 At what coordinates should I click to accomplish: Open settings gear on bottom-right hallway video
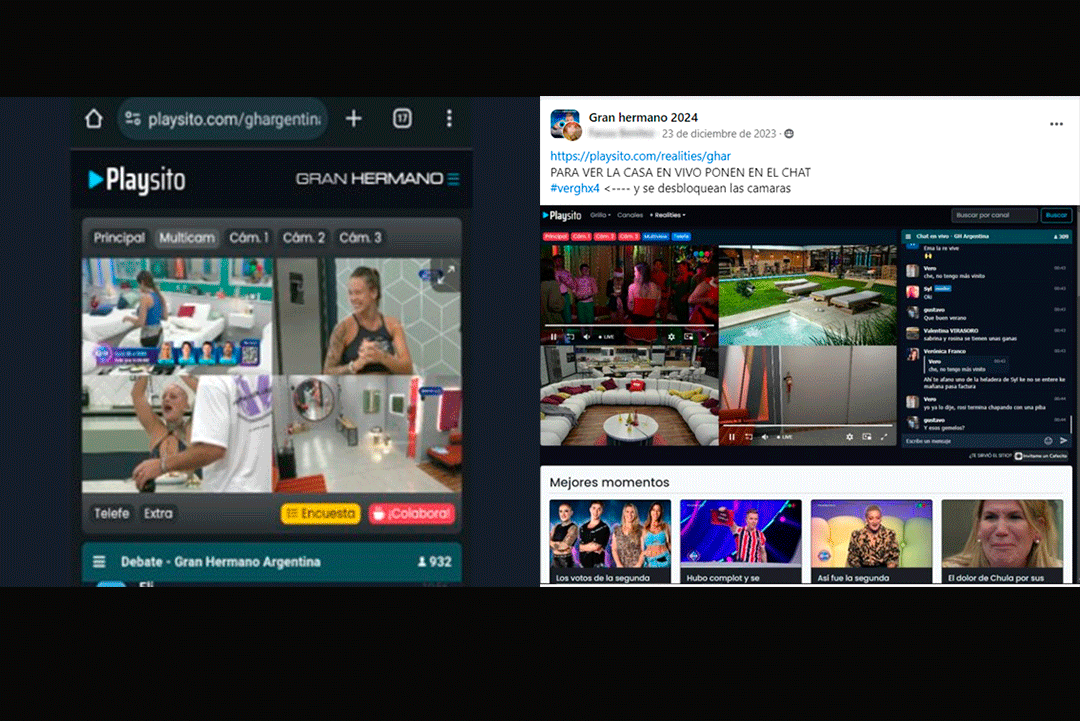[x=849, y=437]
